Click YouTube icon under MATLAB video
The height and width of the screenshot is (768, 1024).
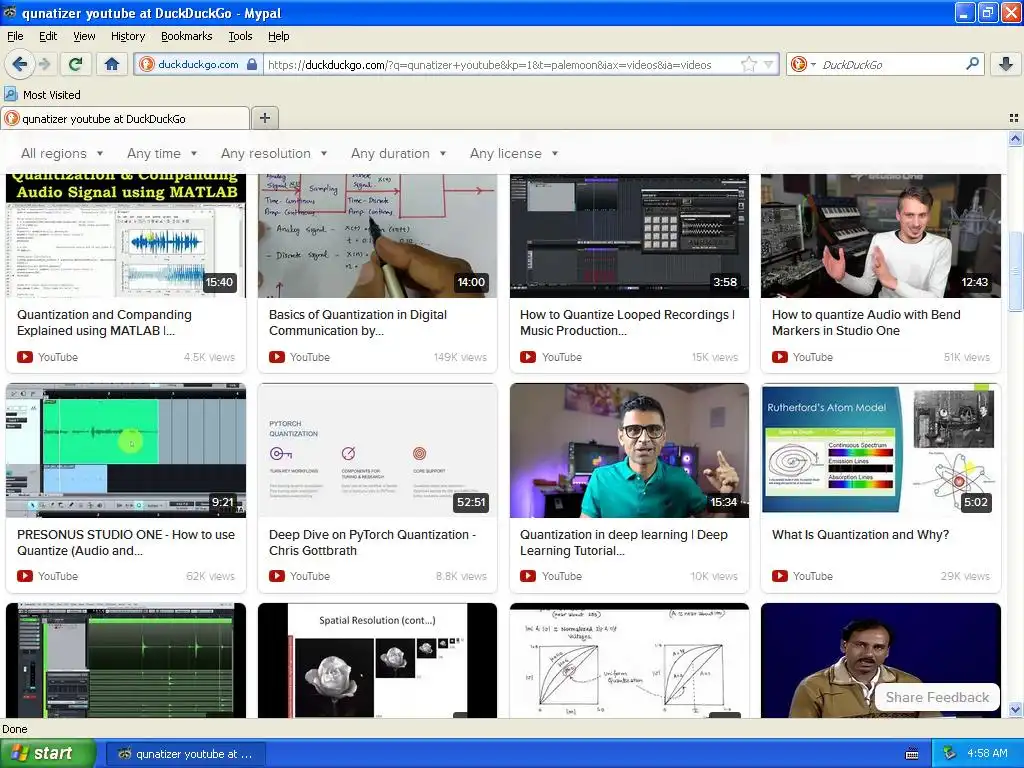pos(25,357)
